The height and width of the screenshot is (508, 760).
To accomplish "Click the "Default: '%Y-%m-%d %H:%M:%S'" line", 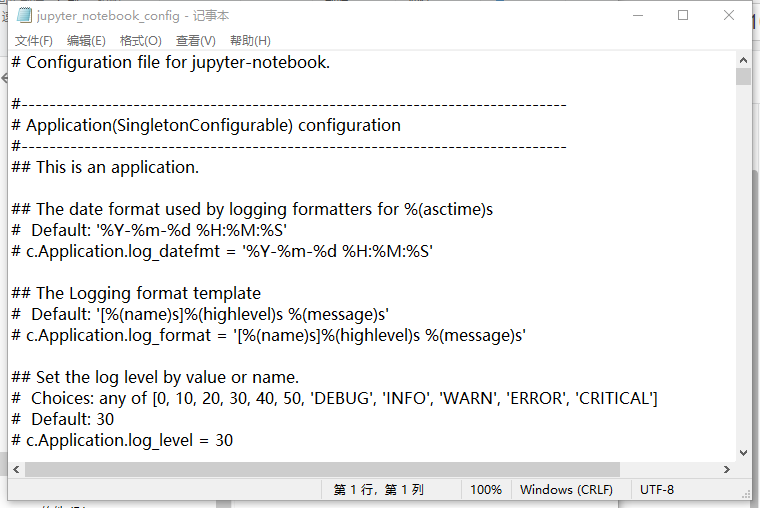I will 149,230.
